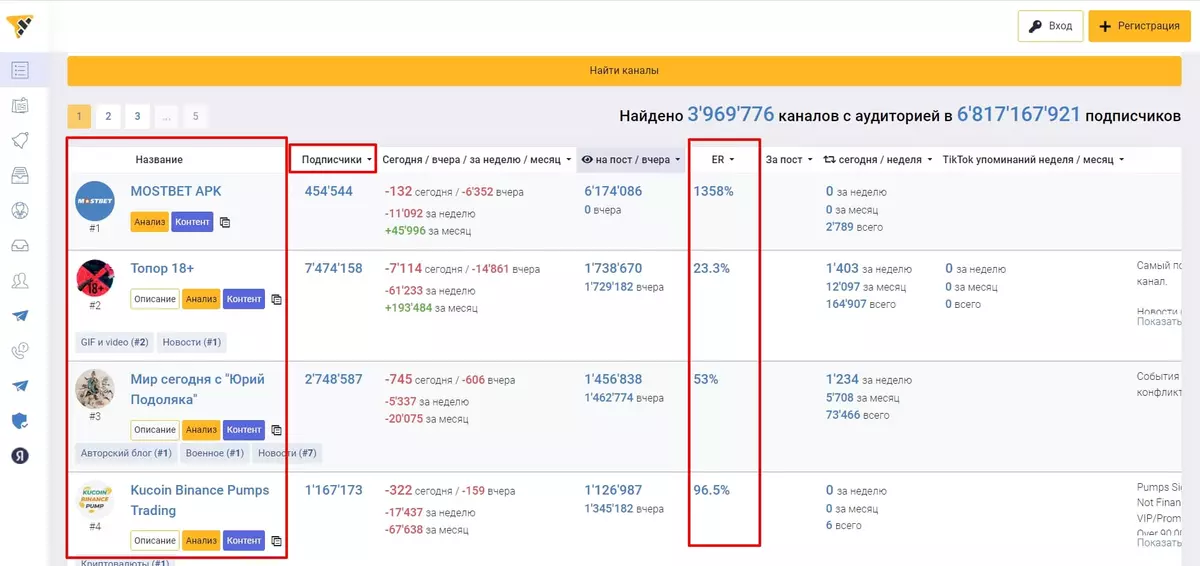1200x566 pixels.
Task: Copy icon in MOSTBET APK row
Action: (x=225, y=222)
